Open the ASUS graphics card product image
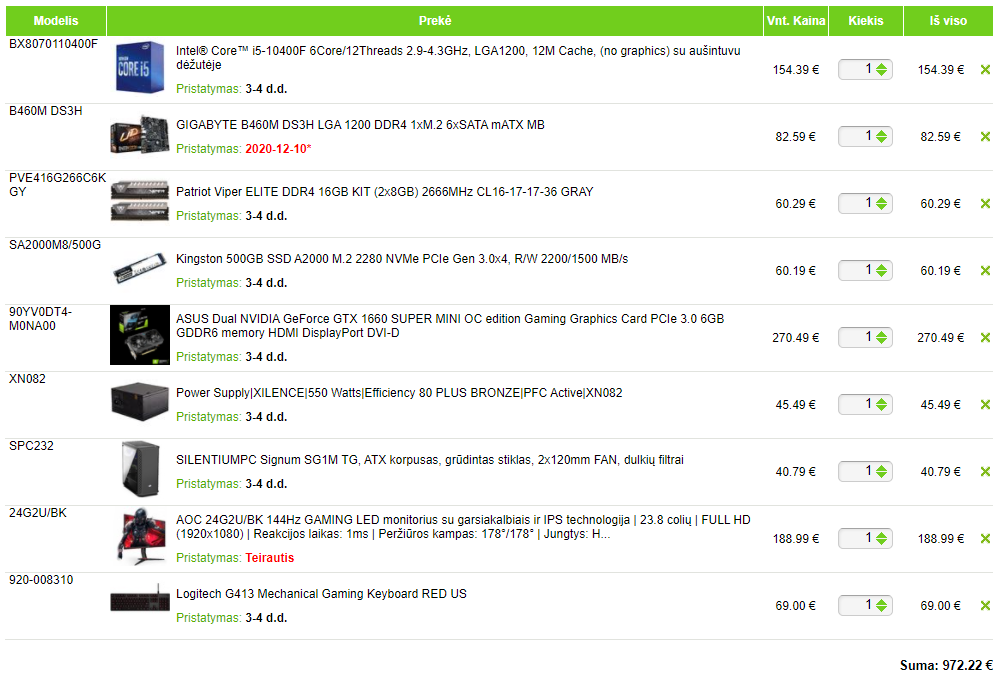Image resolution: width=998 pixels, height=700 pixels. [x=139, y=335]
